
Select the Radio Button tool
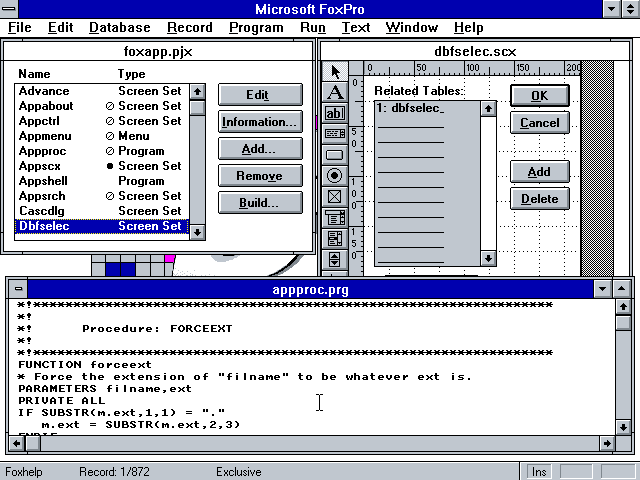coord(335,176)
